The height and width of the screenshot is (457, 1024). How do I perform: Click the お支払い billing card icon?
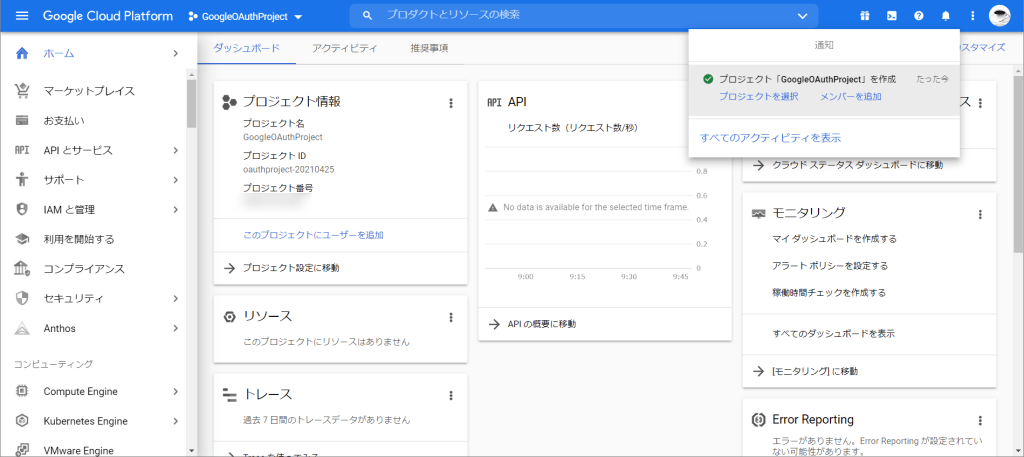click(x=22, y=121)
